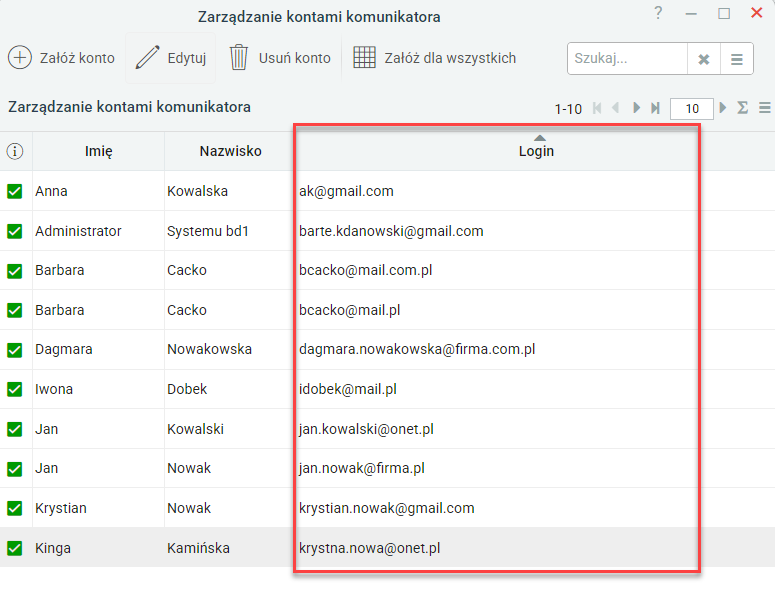Toggle checkbox for Kinga Kamińska
The image size is (775, 589).
point(15,548)
